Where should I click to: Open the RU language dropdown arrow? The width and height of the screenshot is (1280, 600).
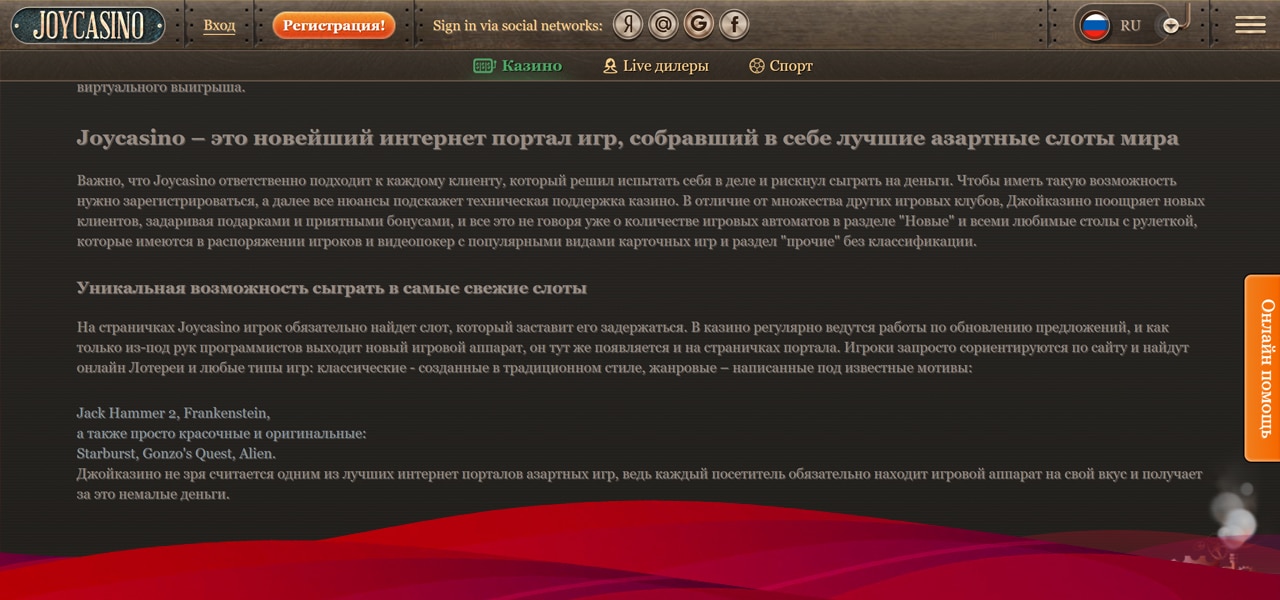click(1170, 25)
